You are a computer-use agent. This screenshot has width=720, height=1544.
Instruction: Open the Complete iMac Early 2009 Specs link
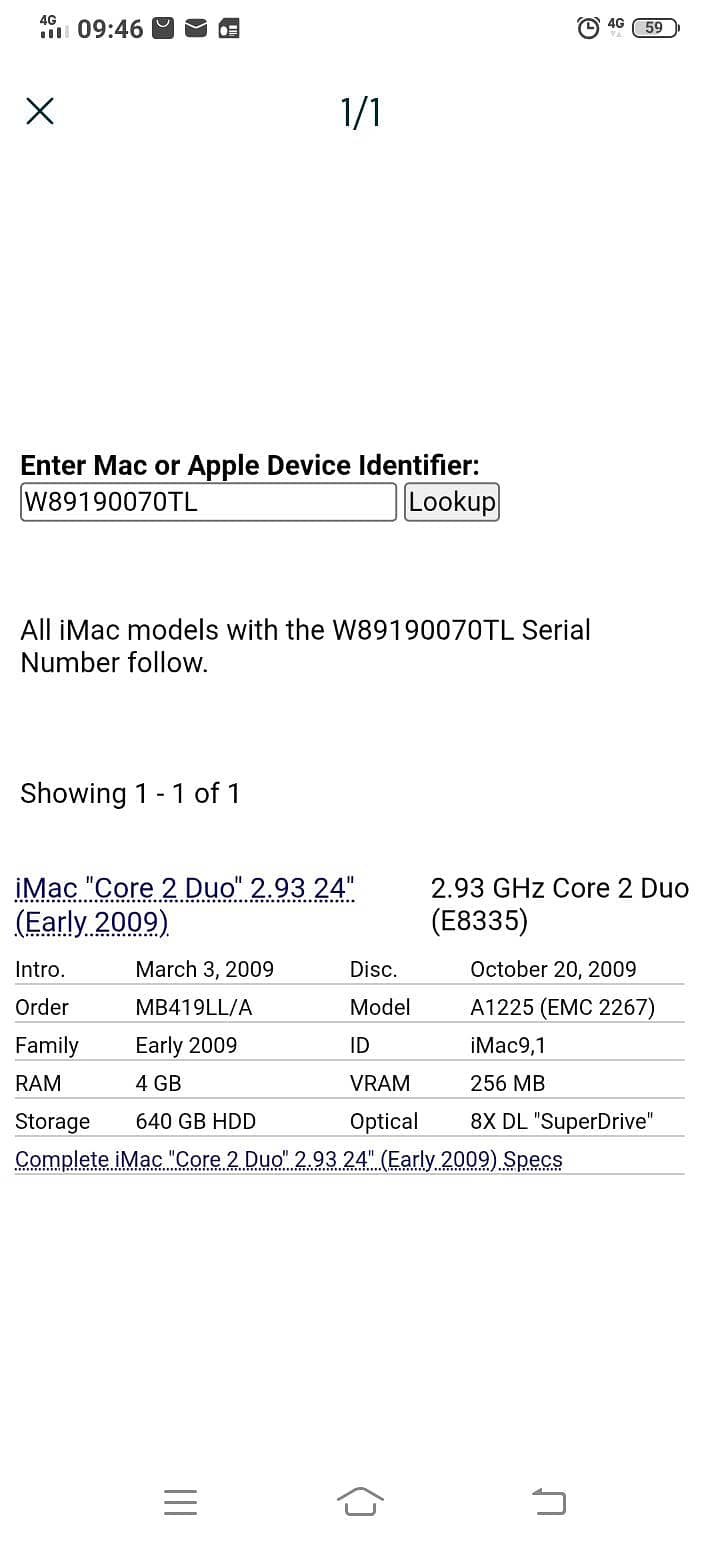pyautogui.click(x=288, y=1159)
